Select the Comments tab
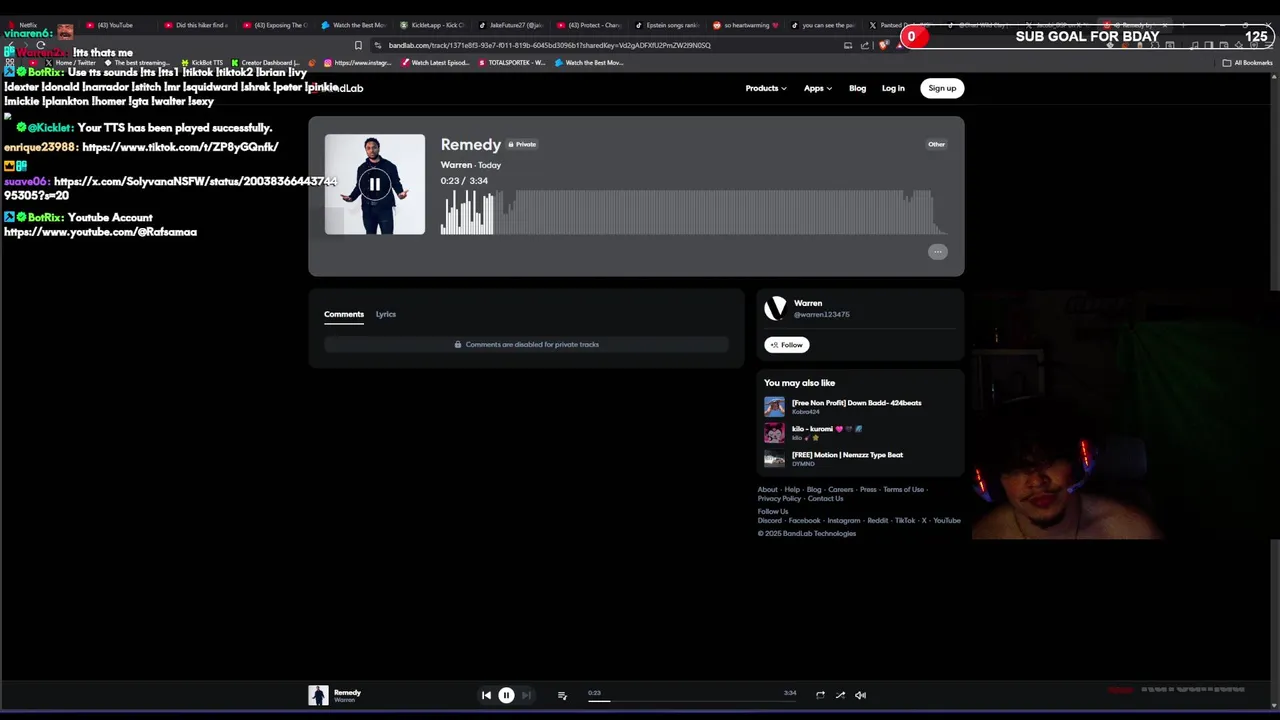This screenshot has width=1280, height=720. 344,314
